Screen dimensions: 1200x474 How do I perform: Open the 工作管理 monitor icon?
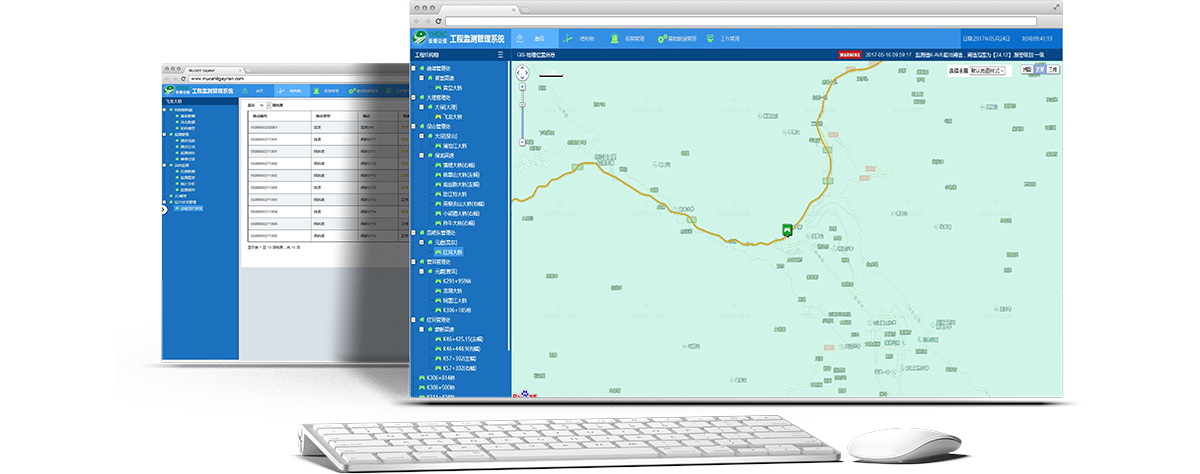click(710, 38)
